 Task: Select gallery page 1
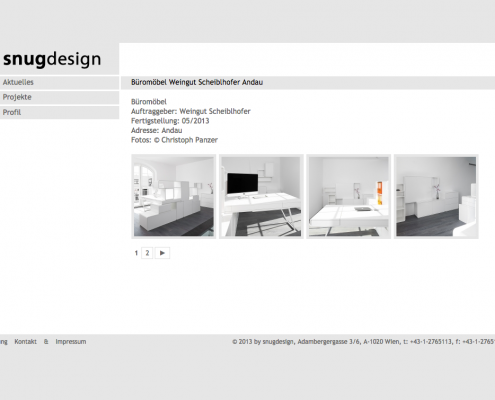(136, 253)
